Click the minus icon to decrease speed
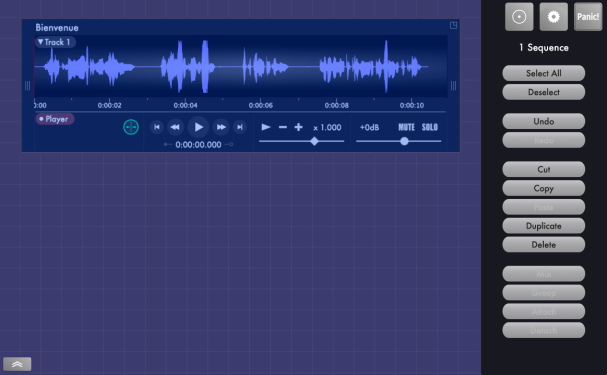This screenshot has height=375, width=607. [x=283, y=127]
